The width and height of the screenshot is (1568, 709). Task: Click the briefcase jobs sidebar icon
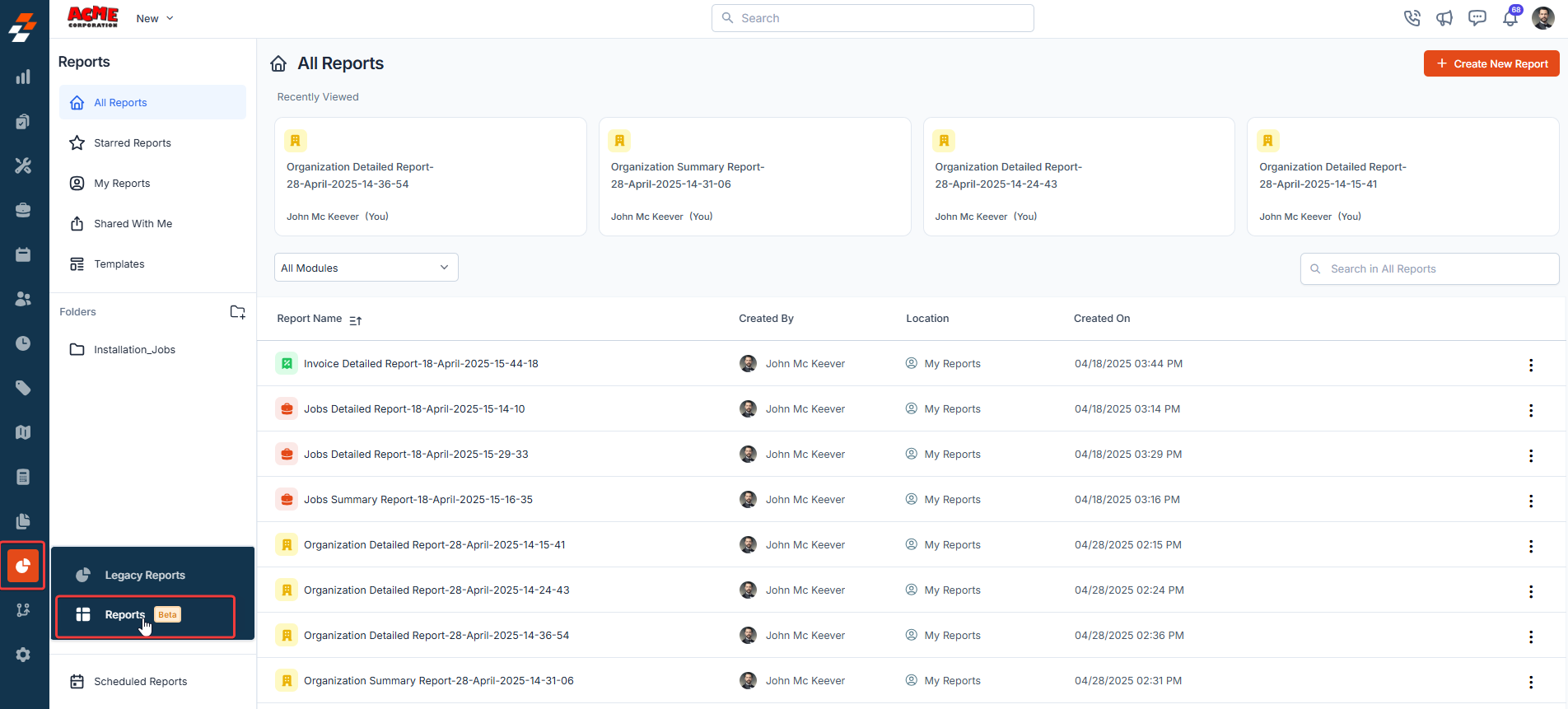click(23, 210)
